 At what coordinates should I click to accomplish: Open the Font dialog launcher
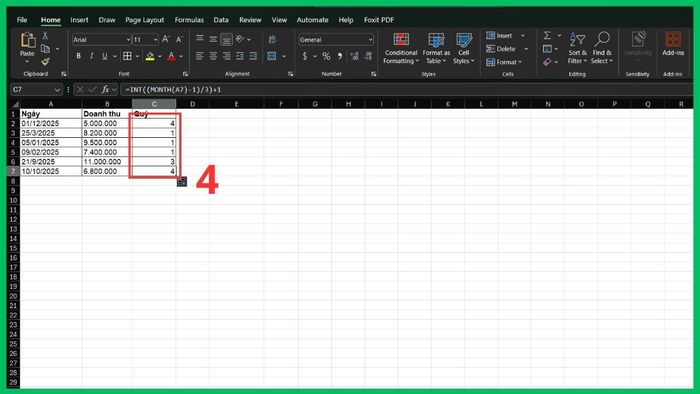(x=185, y=74)
